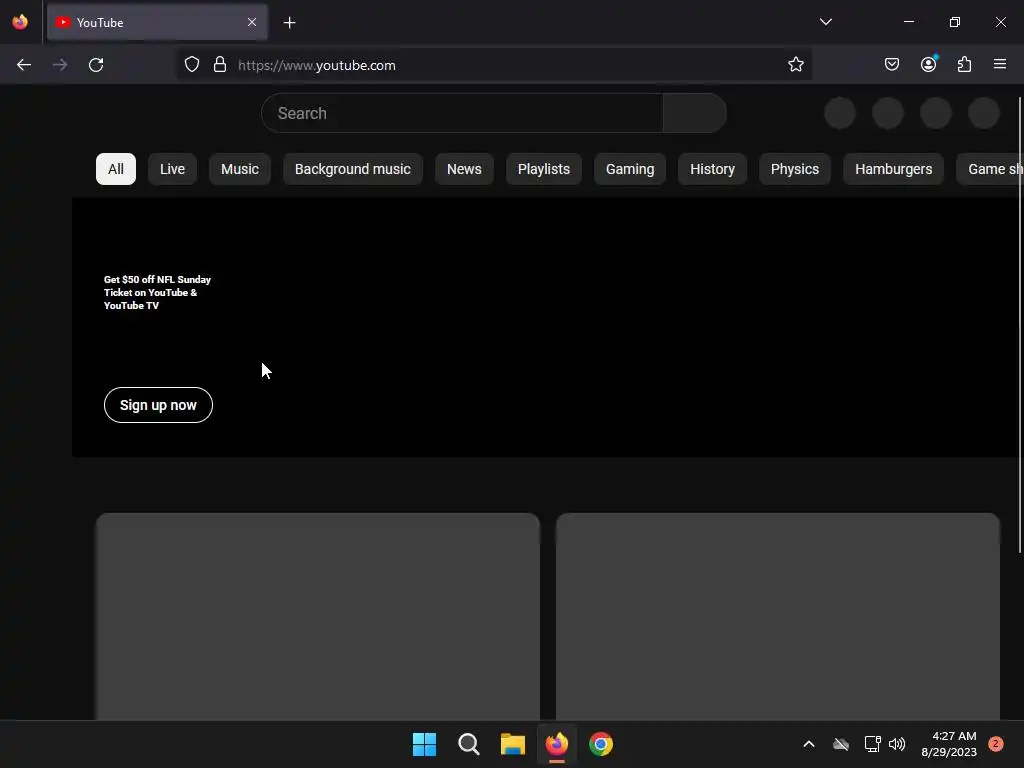
Task: Open the first loading video thumbnail
Action: point(318,616)
